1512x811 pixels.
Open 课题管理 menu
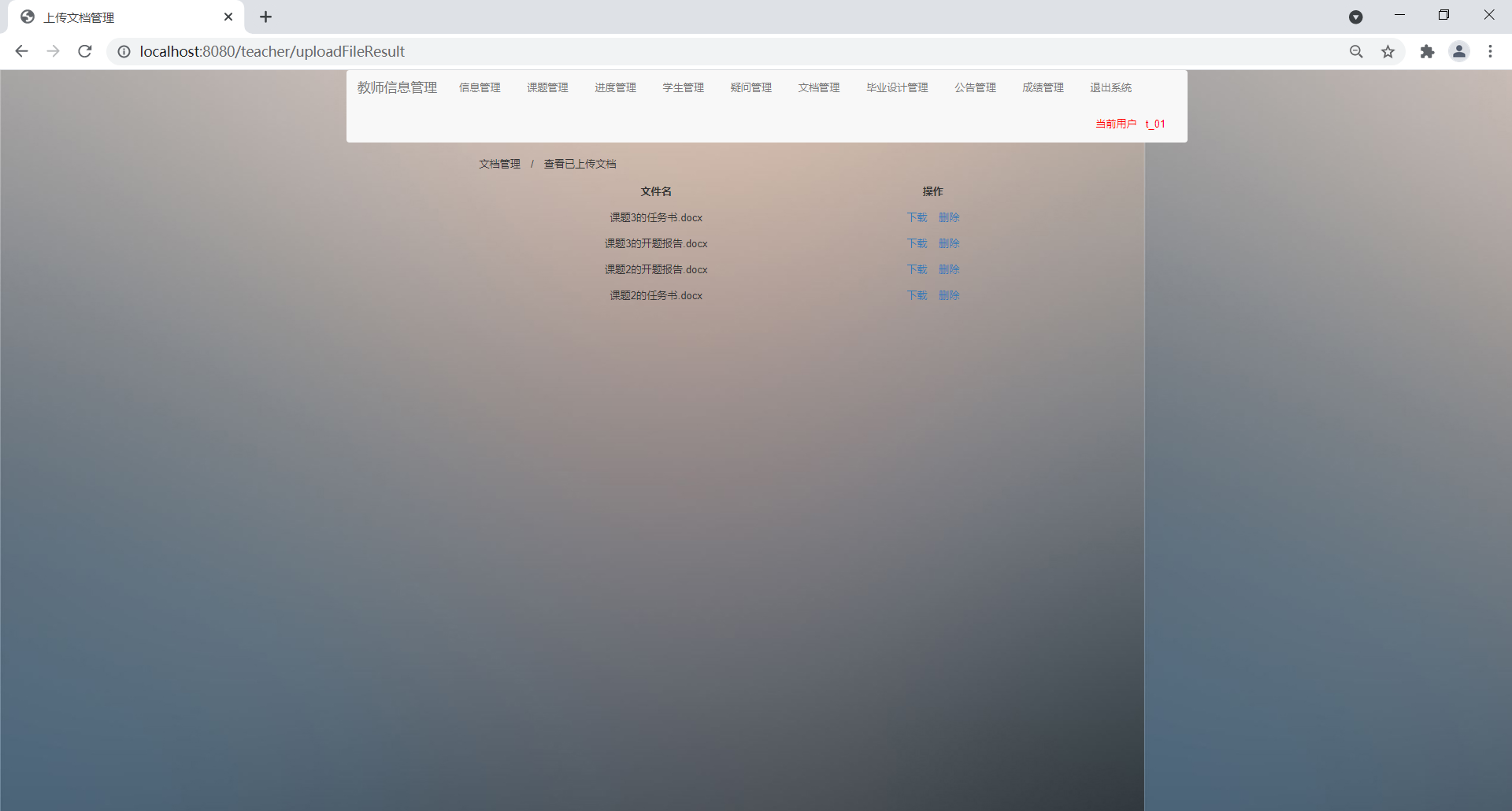click(547, 87)
